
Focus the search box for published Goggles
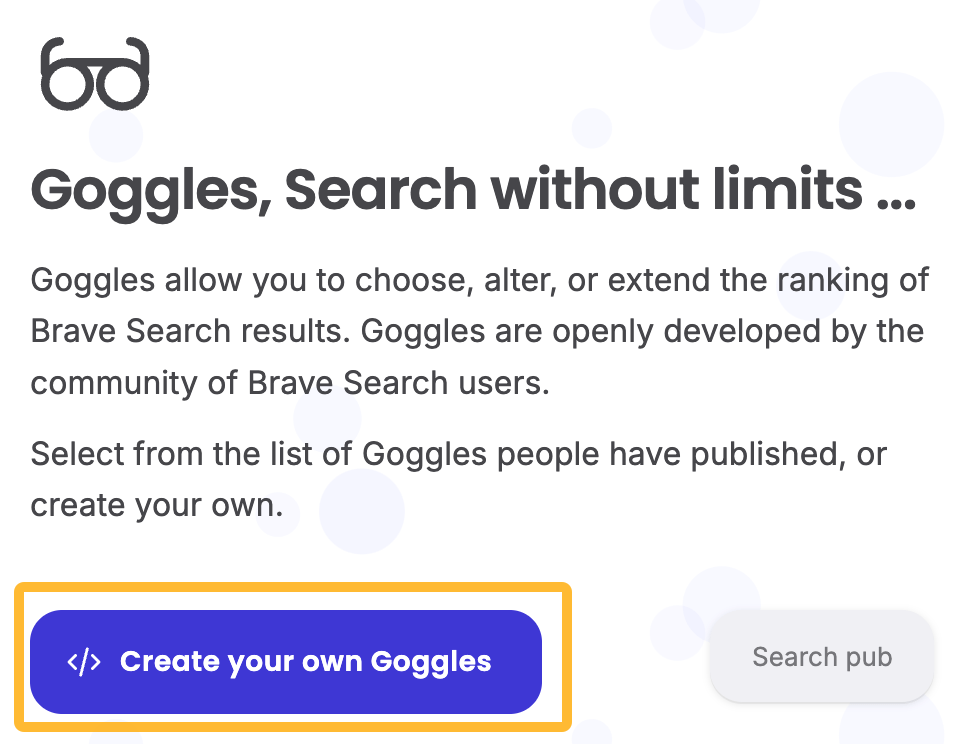pyautogui.click(x=820, y=657)
